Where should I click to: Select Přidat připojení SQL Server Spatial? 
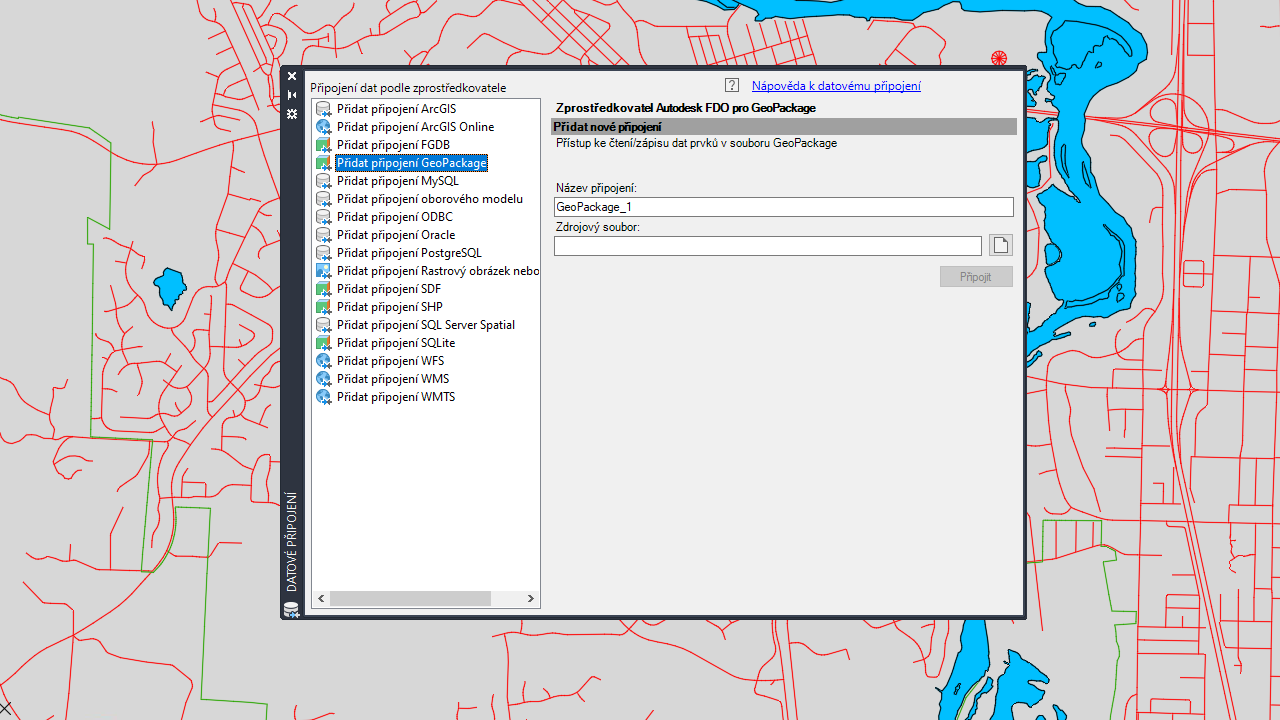[x=425, y=325]
